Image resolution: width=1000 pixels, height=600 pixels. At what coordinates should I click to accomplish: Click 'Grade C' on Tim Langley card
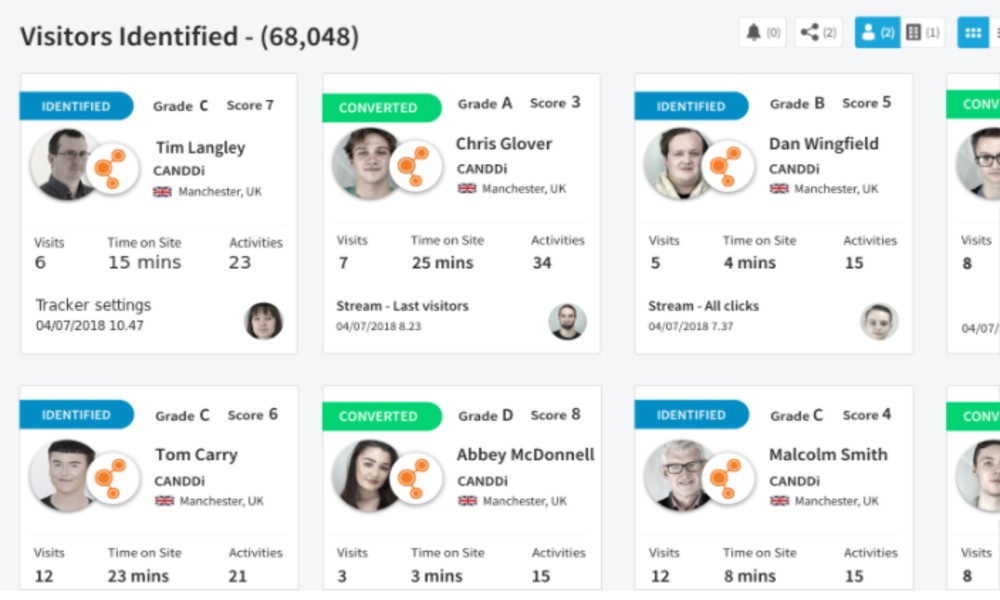point(180,106)
